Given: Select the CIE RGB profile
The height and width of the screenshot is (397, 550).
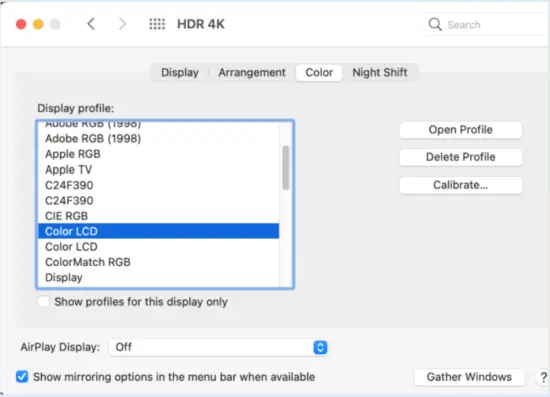Looking at the screenshot, I should (x=159, y=216).
